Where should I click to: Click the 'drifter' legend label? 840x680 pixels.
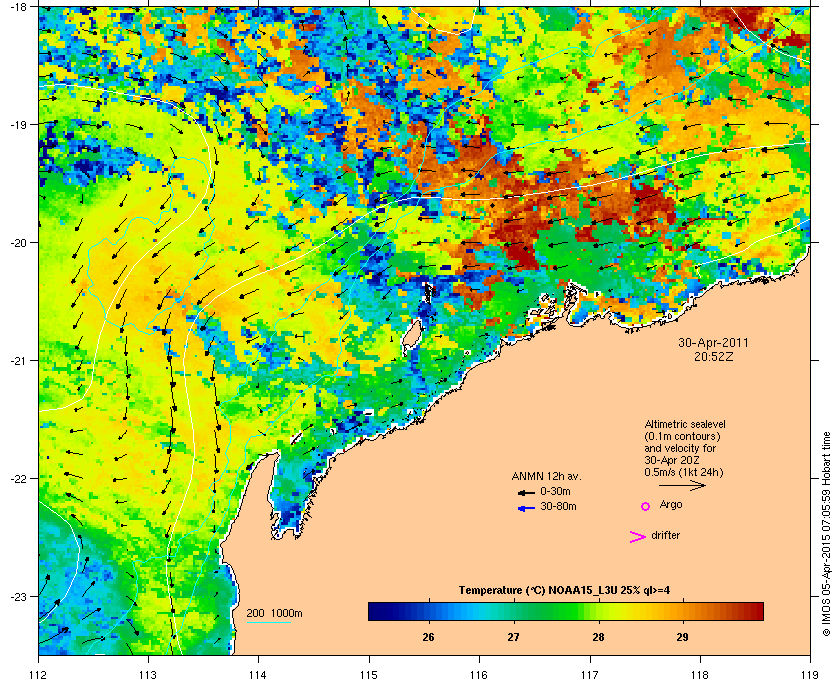point(666,535)
